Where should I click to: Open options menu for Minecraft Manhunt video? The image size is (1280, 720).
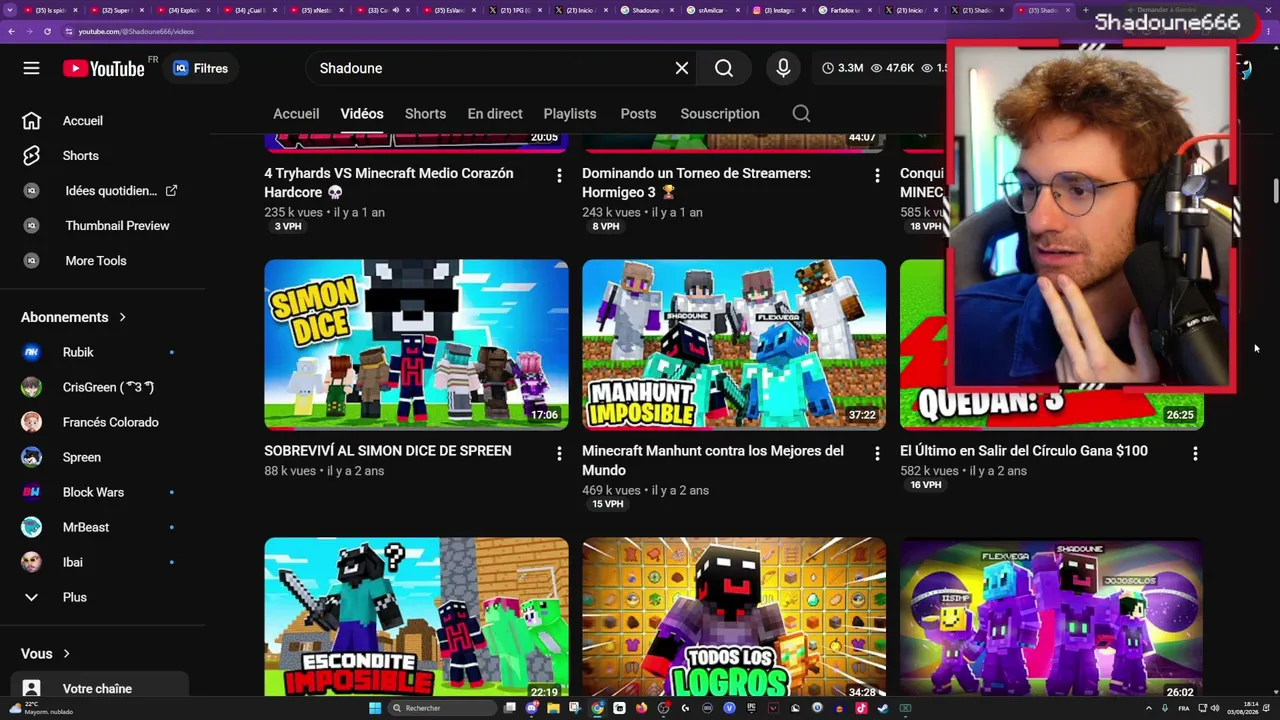877,454
